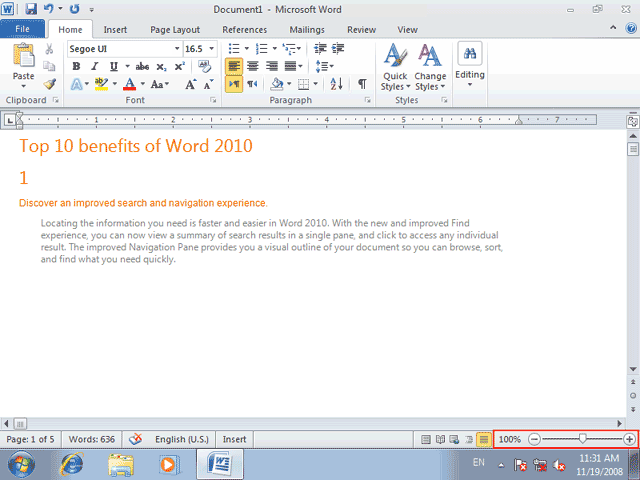Toggle Align Text Left
This screenshot has width=640, height=480.
(x=234, y=66)
